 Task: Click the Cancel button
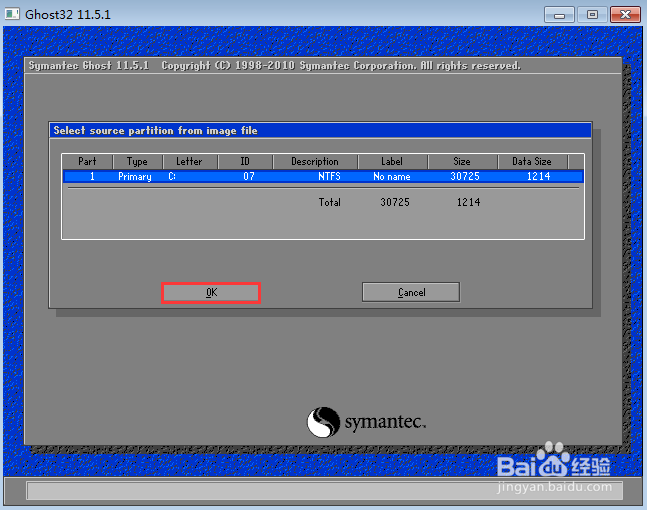411,292
